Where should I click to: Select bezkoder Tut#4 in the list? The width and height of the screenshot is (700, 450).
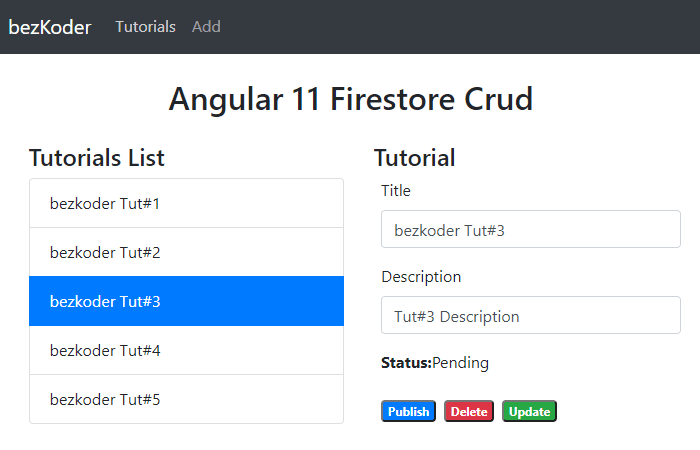187,350
